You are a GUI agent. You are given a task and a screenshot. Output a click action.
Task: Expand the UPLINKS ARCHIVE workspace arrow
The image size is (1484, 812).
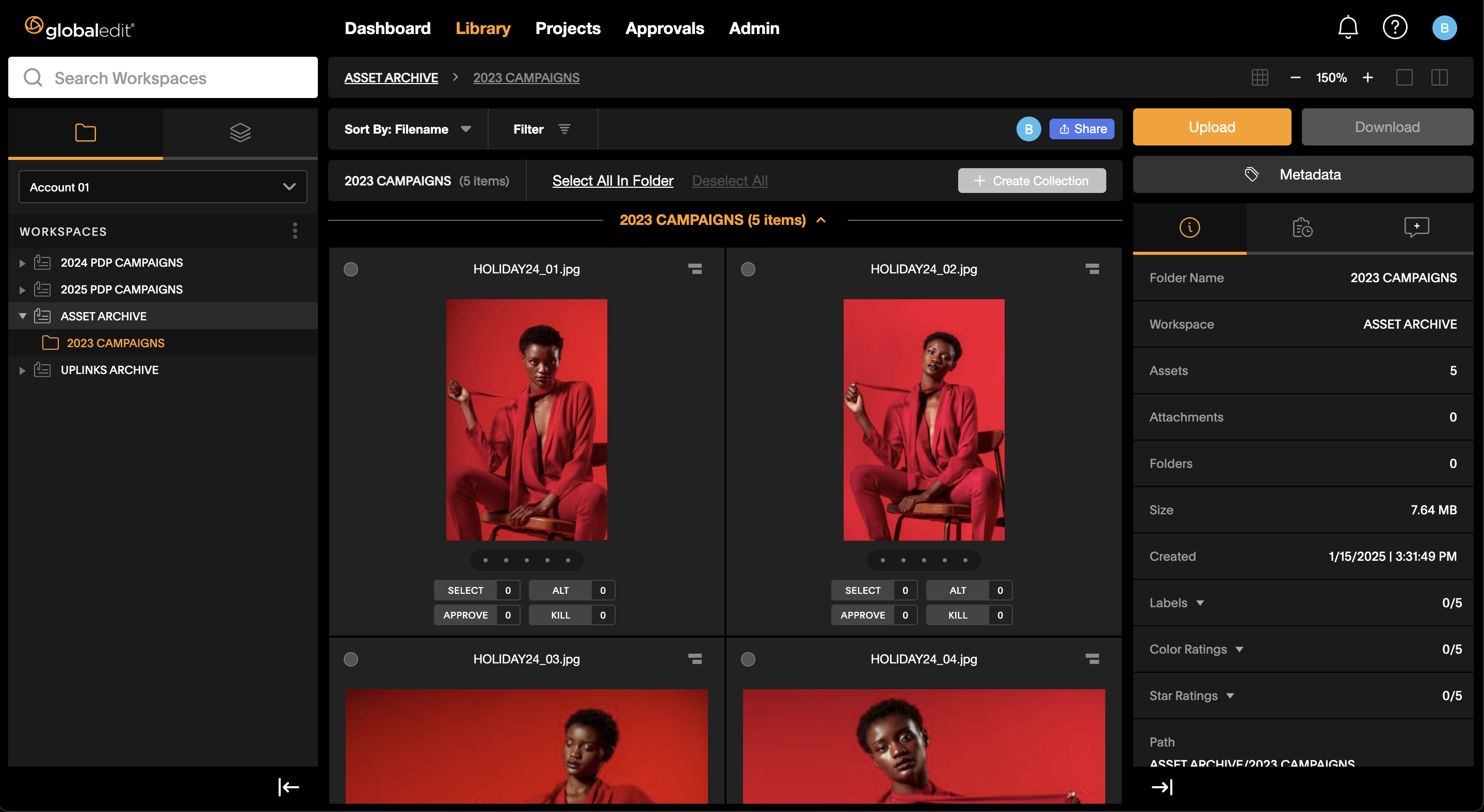pos(22,370)
